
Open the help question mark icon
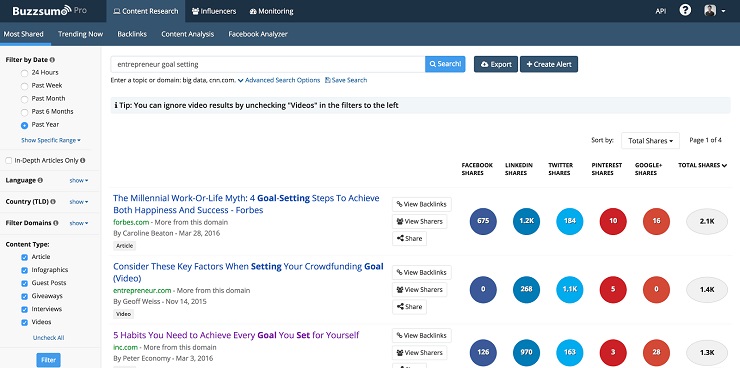(x=685, y=10)
